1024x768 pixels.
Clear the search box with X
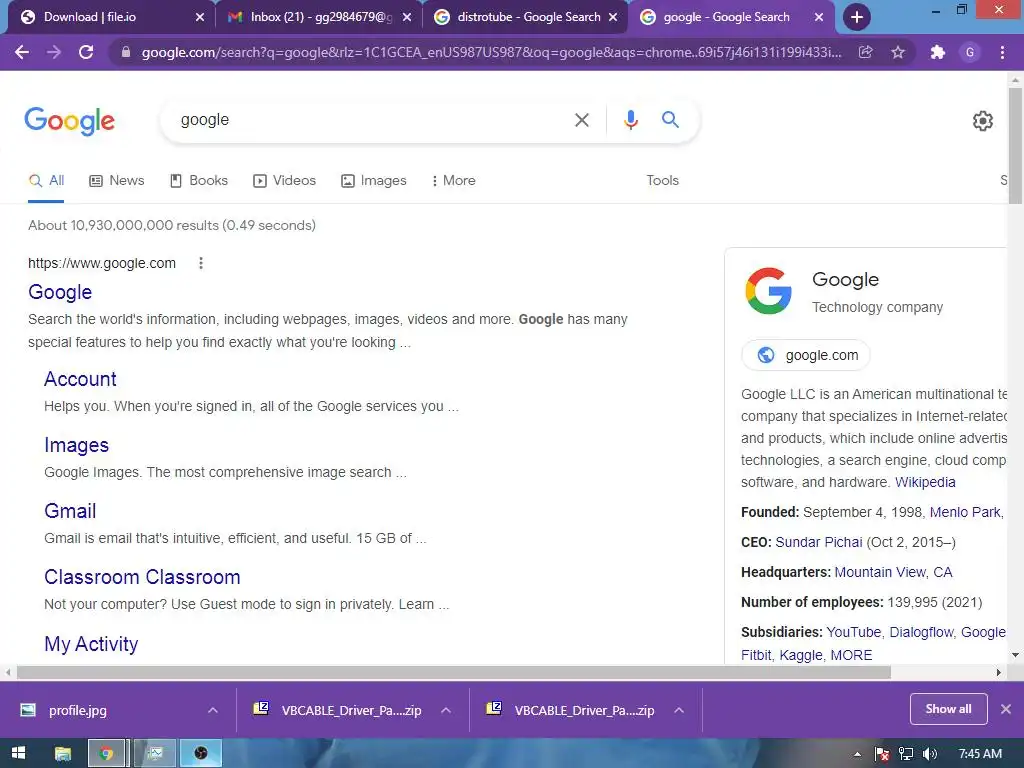coord(581,120)
